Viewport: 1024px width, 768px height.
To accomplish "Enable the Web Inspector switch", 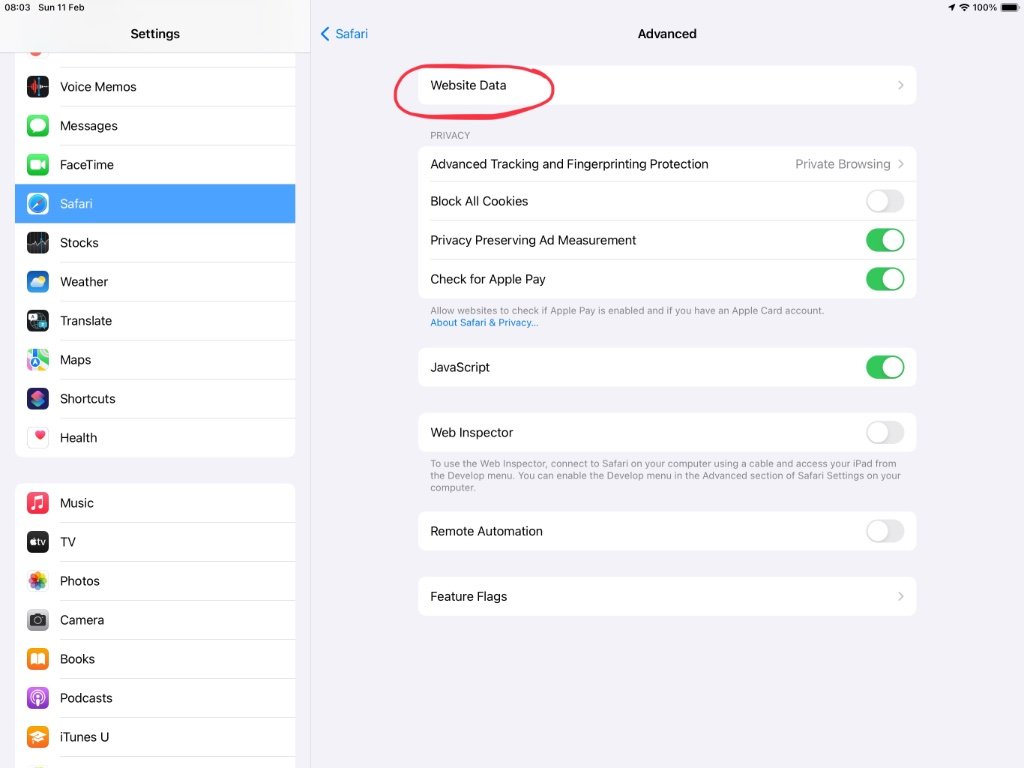I will [885, 432].
